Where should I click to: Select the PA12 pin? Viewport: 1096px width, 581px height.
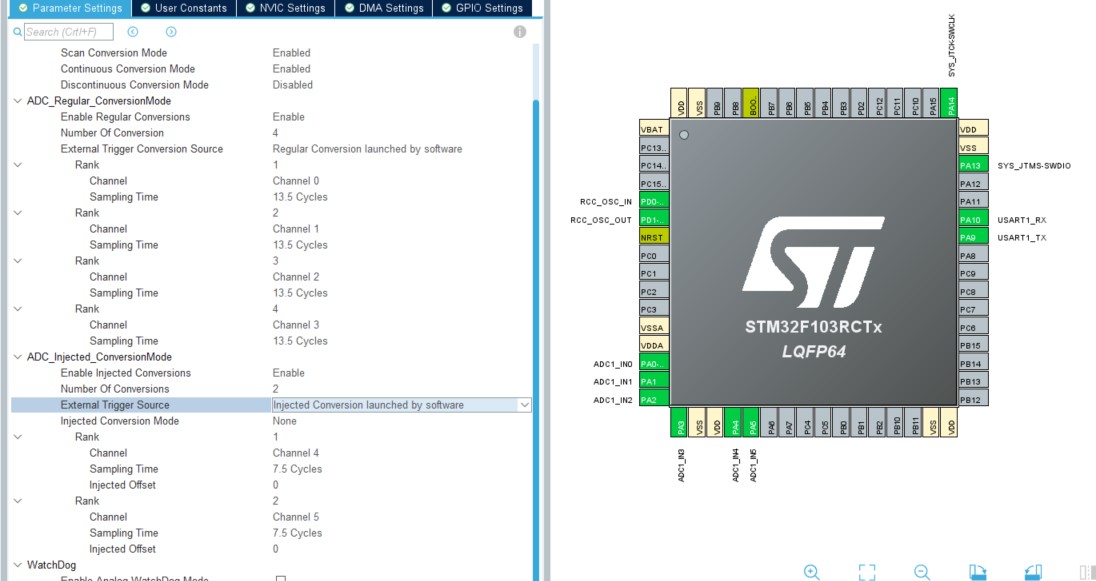(973, 184)
